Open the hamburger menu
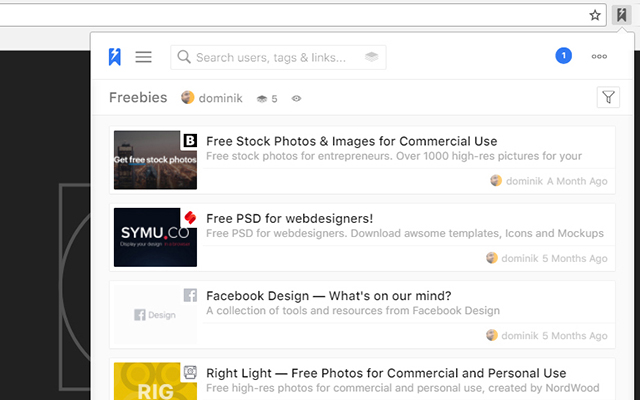 click(x=144, y=57)
